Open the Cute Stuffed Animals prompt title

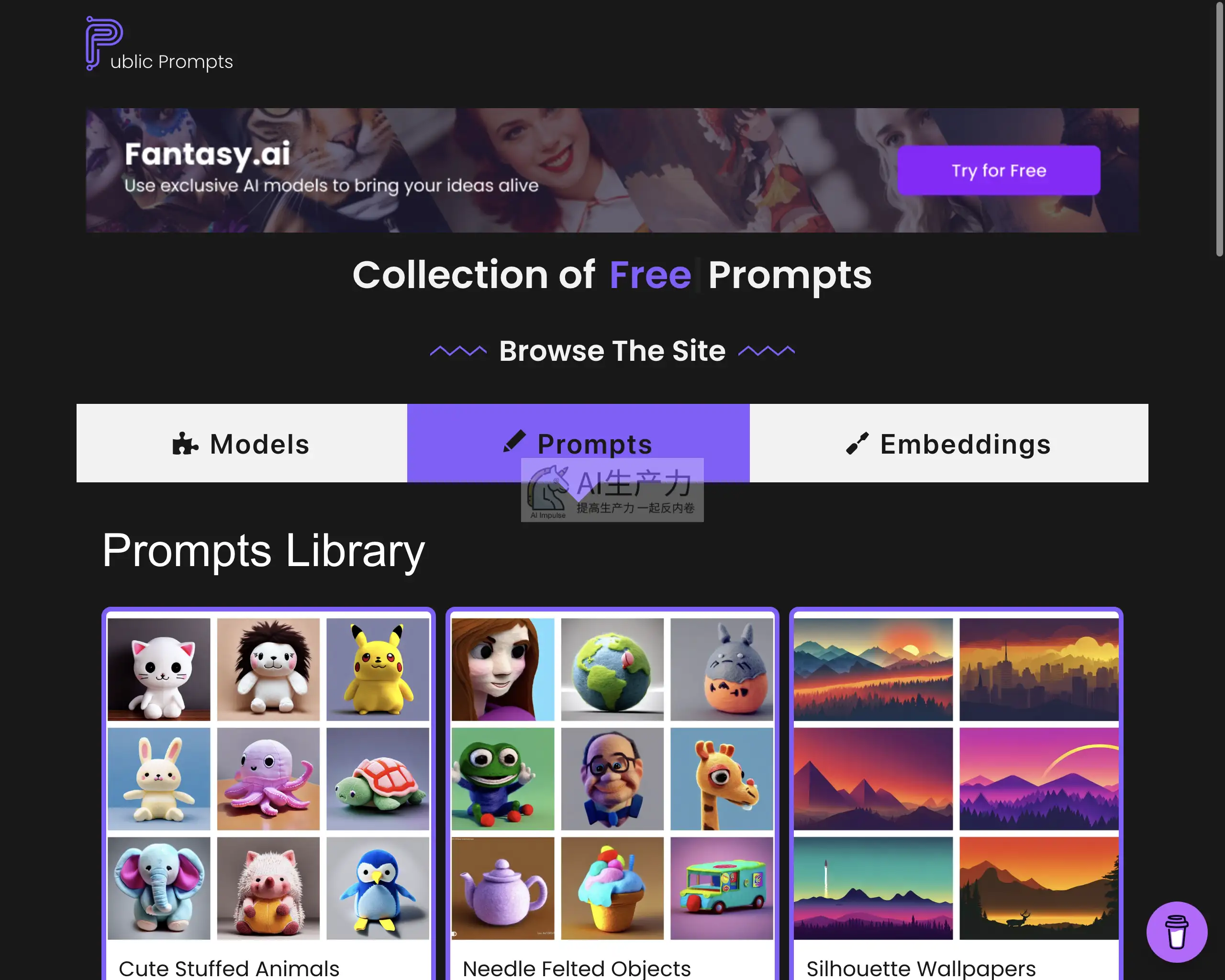(x=229, y=968)
